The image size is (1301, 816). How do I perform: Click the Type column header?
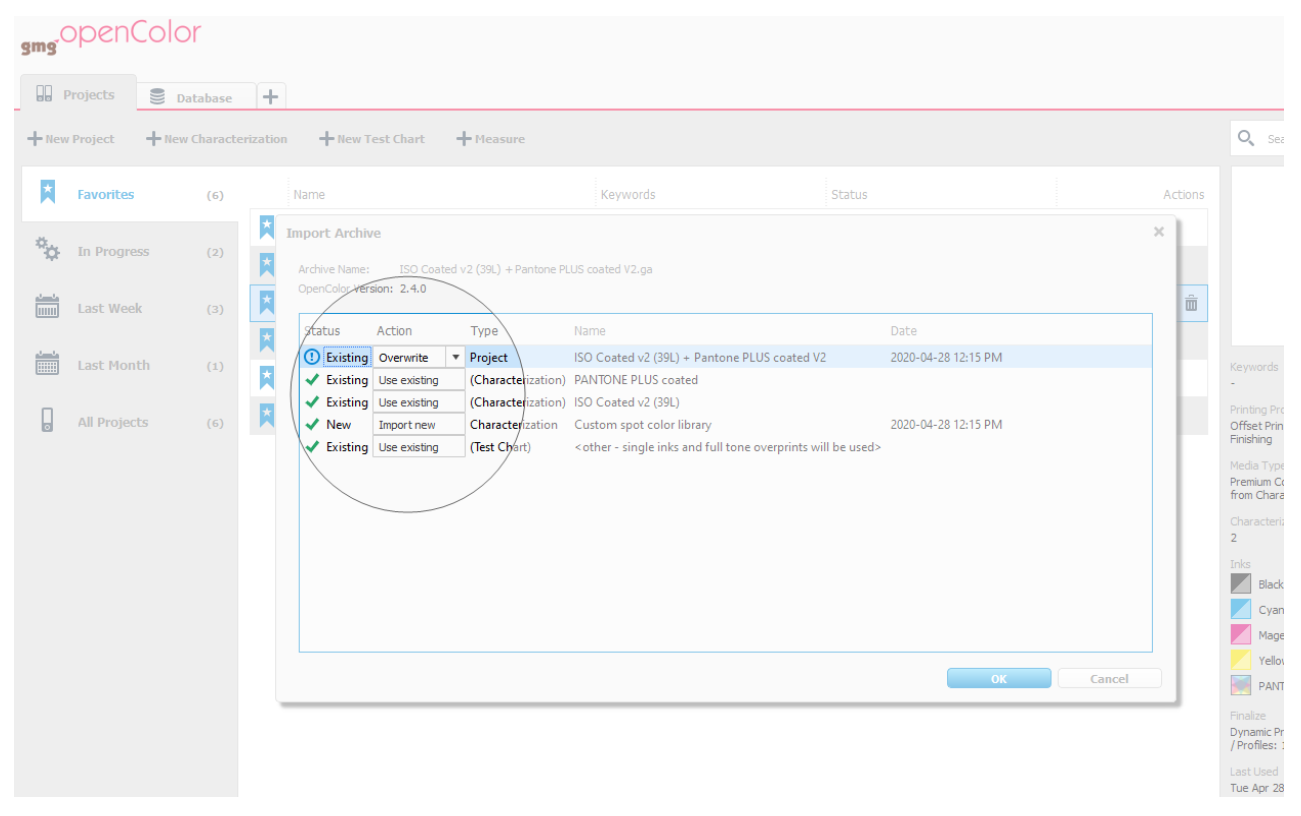click(484, 331)
